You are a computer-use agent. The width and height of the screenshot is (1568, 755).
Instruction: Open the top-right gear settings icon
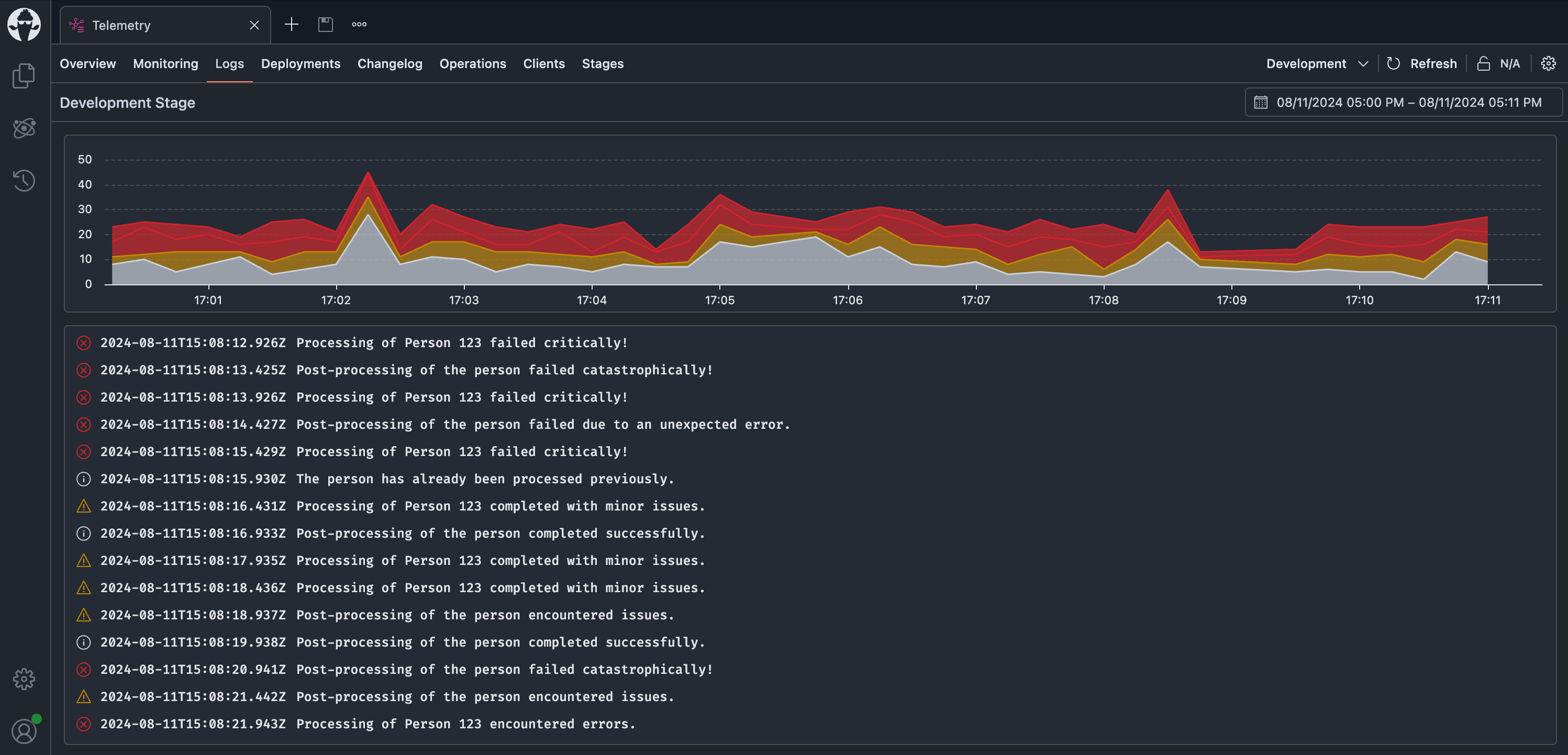tap(1548, 63)
